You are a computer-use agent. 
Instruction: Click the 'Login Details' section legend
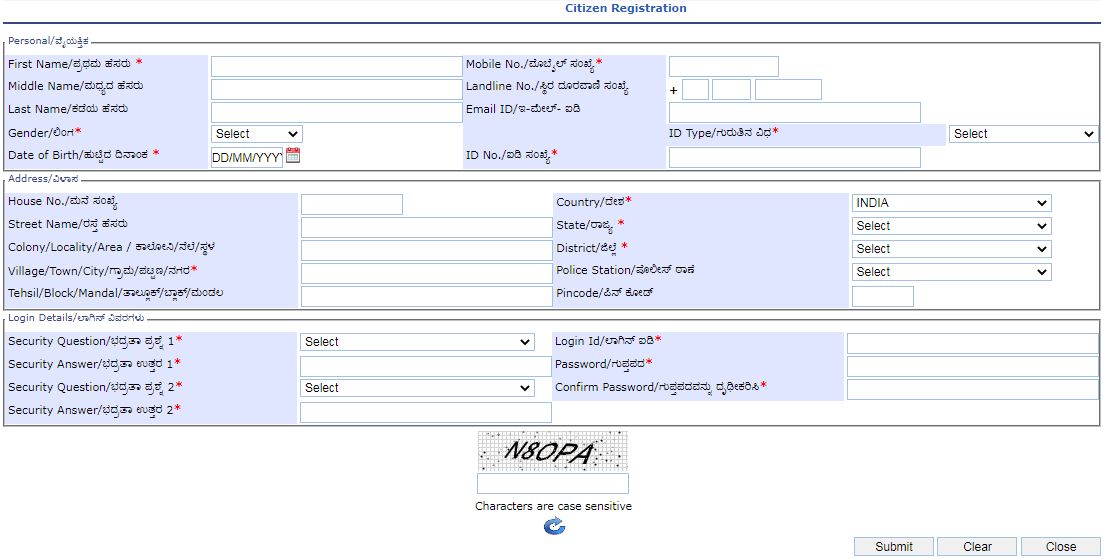[77, 318]
